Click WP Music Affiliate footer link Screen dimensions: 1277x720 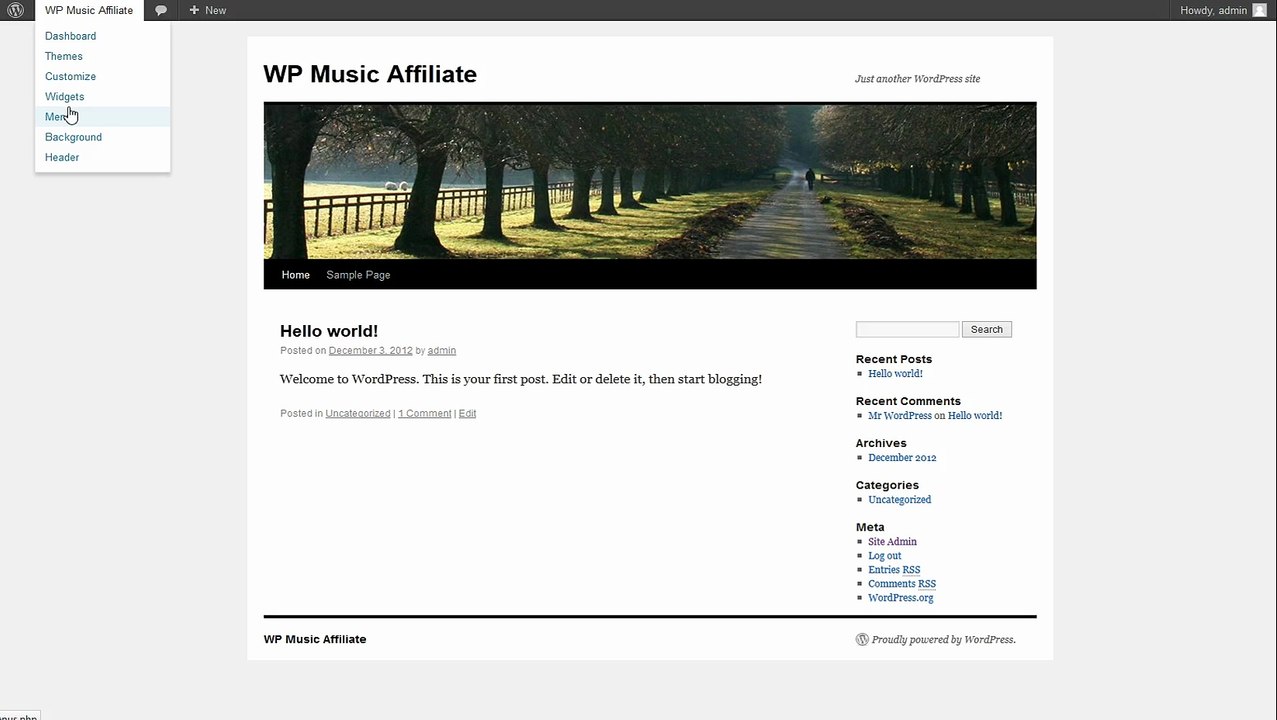tap(315, 640)
